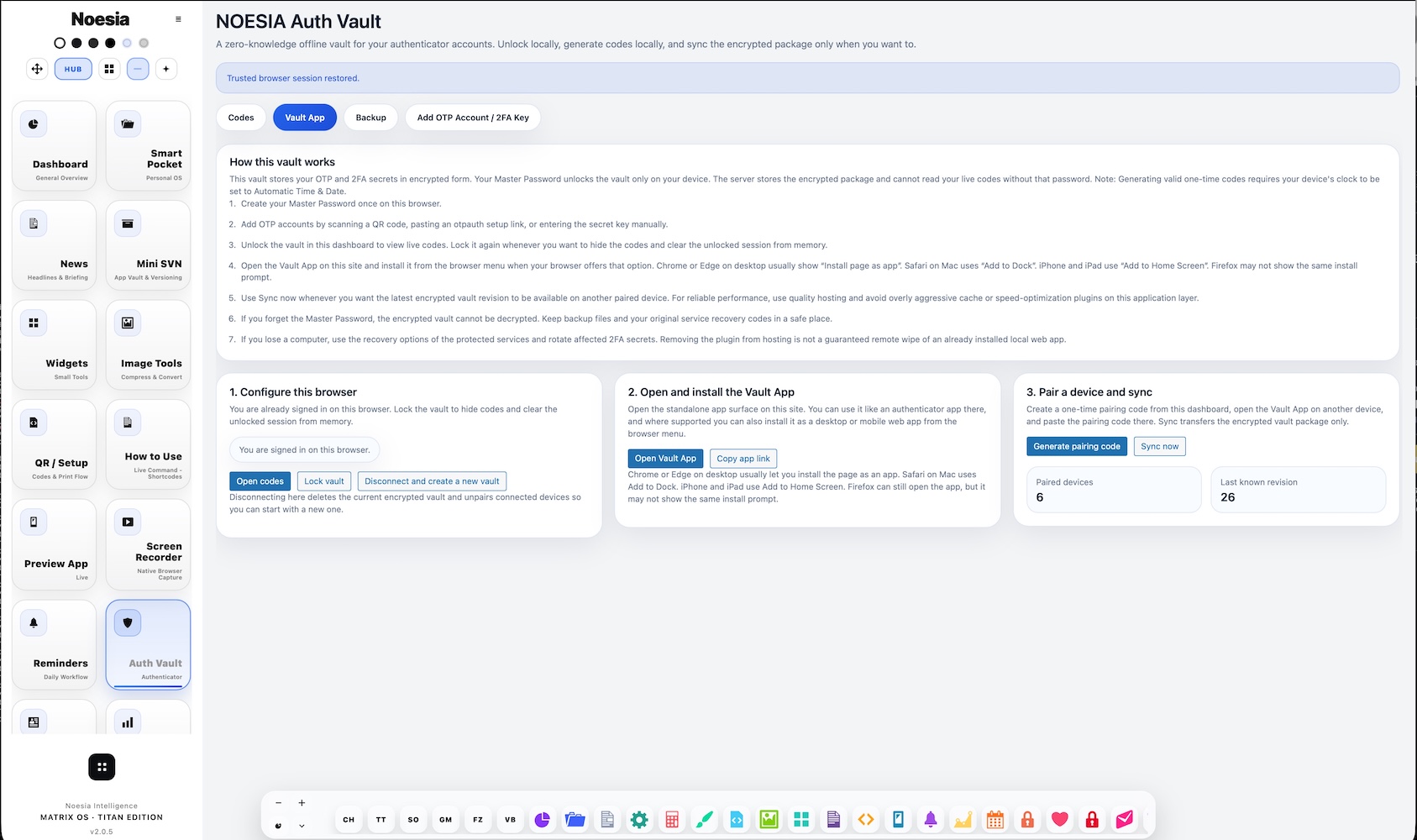Switch to the Backup tab
This screenshot has height=840, width=1417.
370,118
